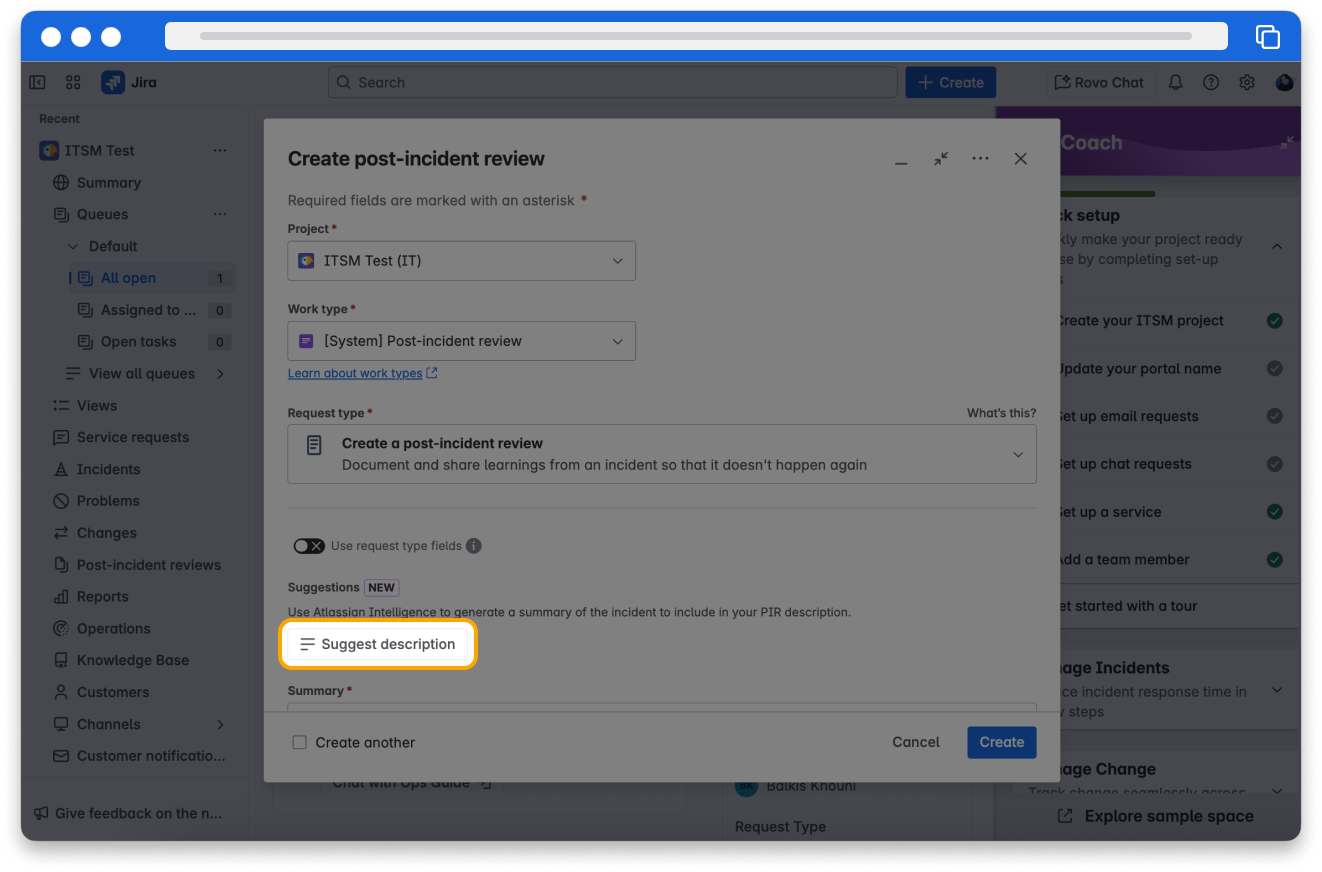This screenshot has height=872, width=1322.
Task: Open notifications bell icon
Action: pyautogui.click(x=1176, y=82)
